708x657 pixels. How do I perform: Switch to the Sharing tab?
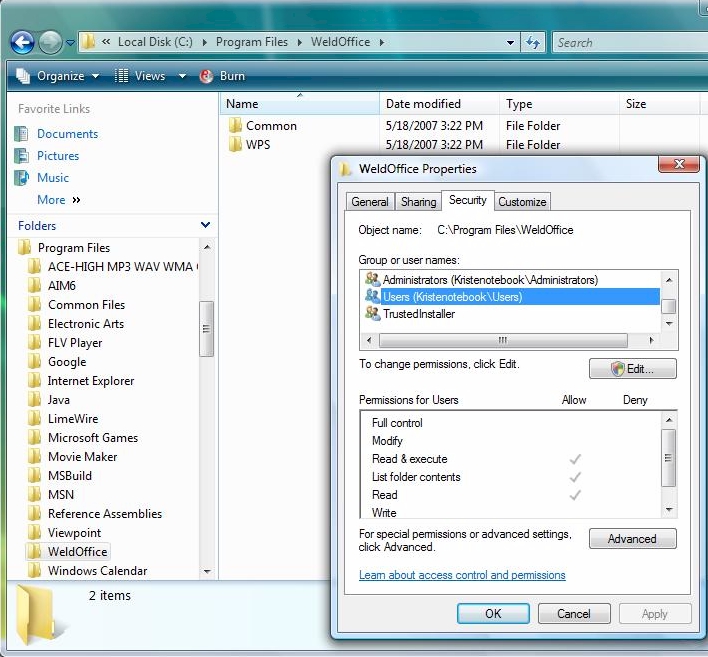click(418, 201)
